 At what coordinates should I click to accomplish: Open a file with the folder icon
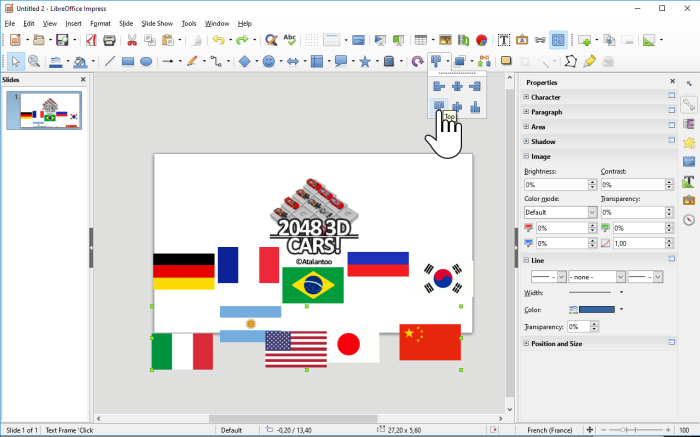pyautogui.click(x=39, y=40)
